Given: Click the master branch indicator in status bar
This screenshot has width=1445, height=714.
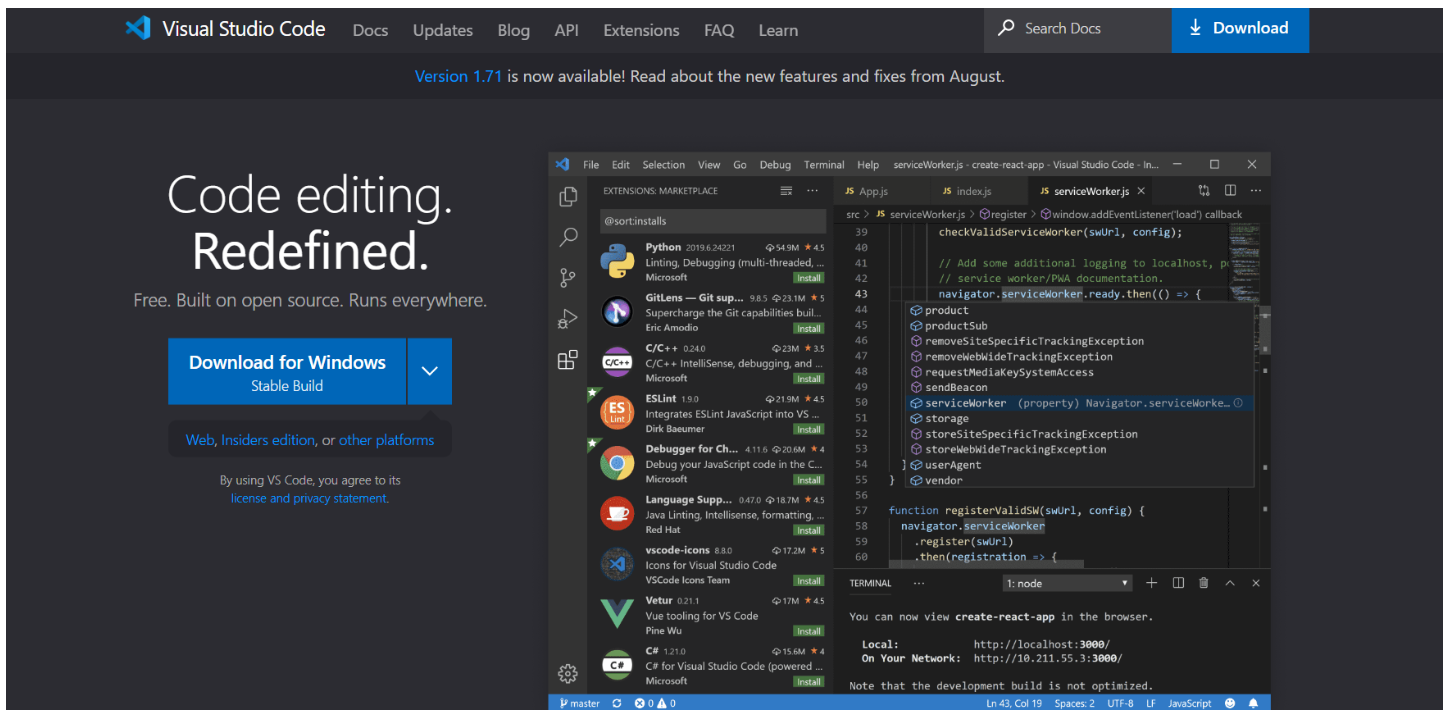Looking at the screenshot, I should pos(581,703).
